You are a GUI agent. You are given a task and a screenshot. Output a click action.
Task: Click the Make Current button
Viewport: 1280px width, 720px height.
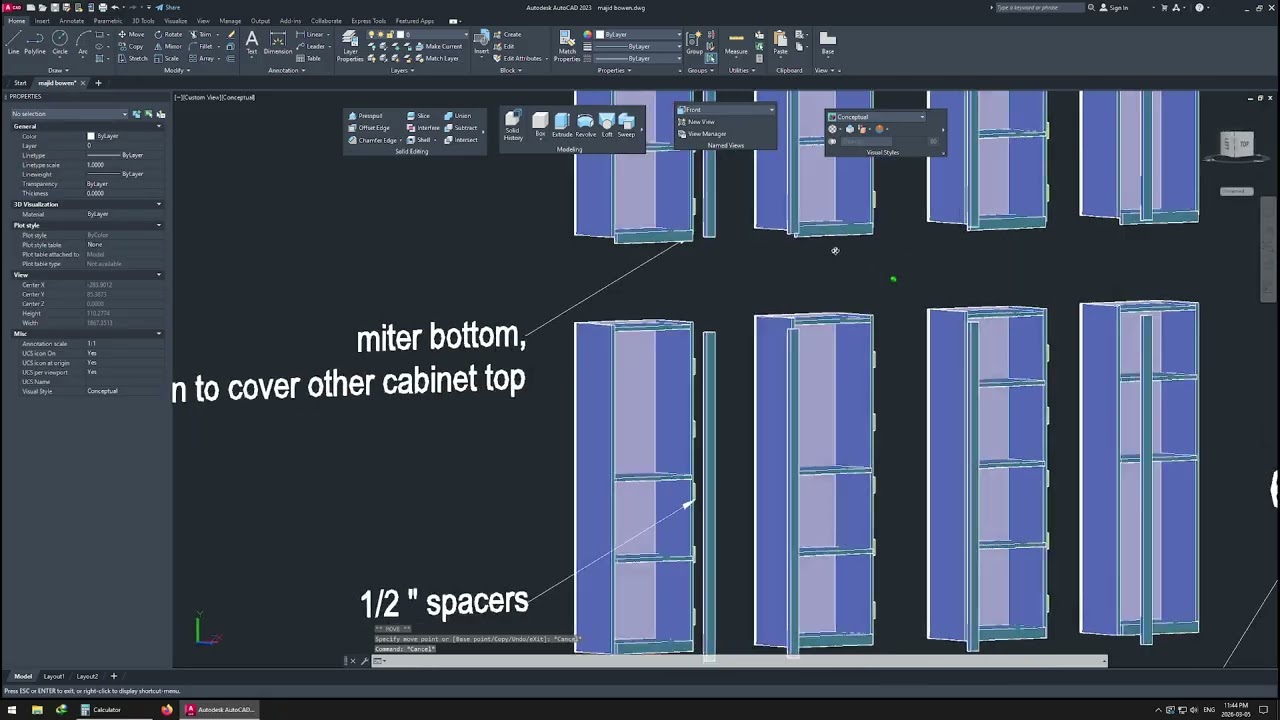click(x=437, y=46)
